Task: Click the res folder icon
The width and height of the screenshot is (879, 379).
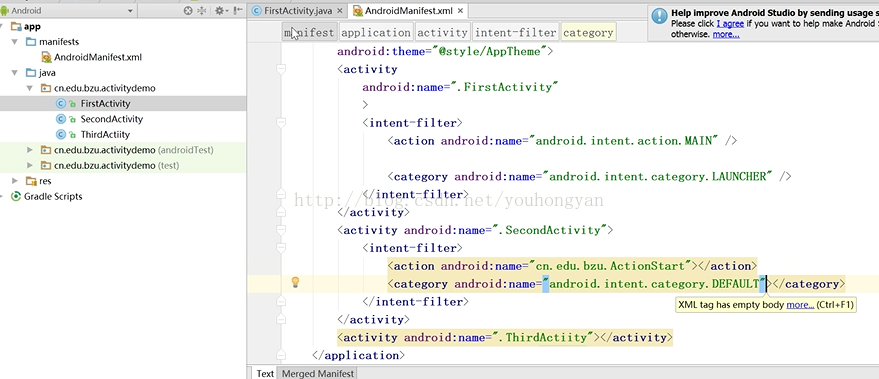Action: coord(31,181)
